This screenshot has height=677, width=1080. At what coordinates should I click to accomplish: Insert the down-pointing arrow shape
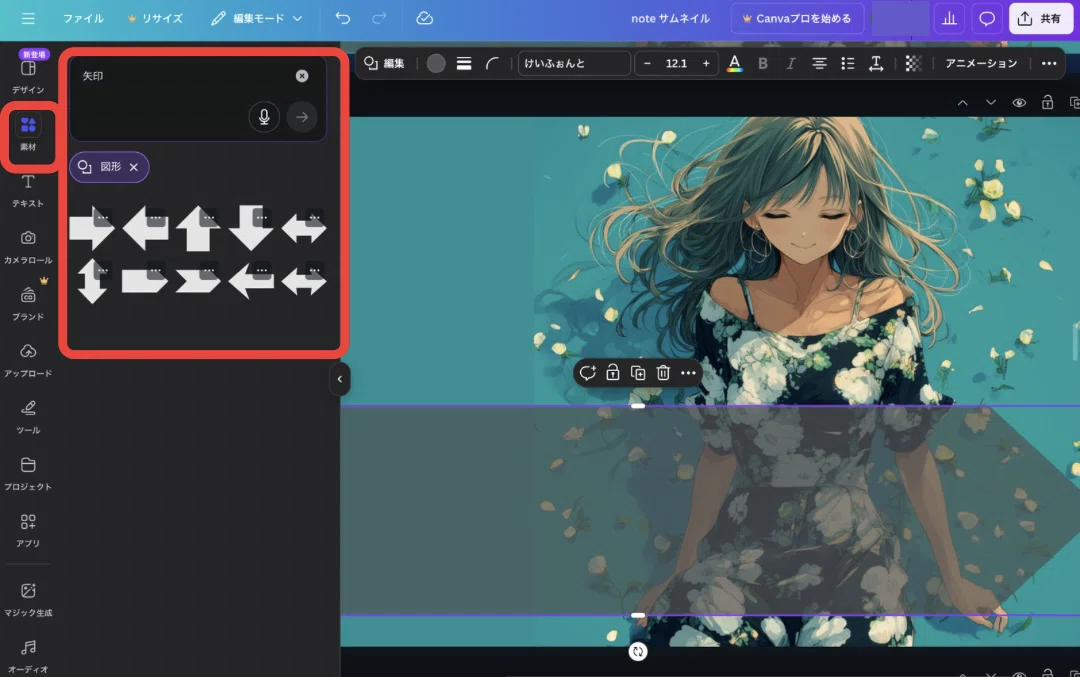tap(251, 229)
